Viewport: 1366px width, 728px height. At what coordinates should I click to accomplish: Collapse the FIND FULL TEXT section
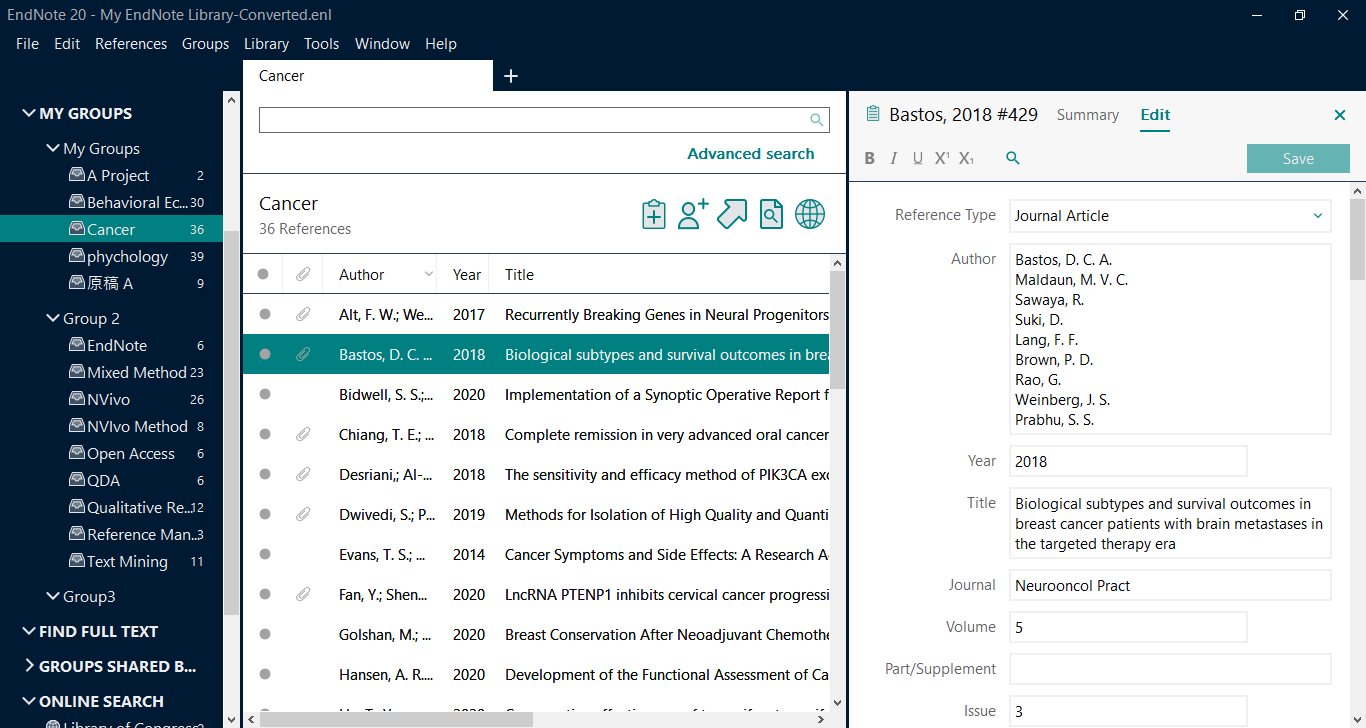pos(28,632)
